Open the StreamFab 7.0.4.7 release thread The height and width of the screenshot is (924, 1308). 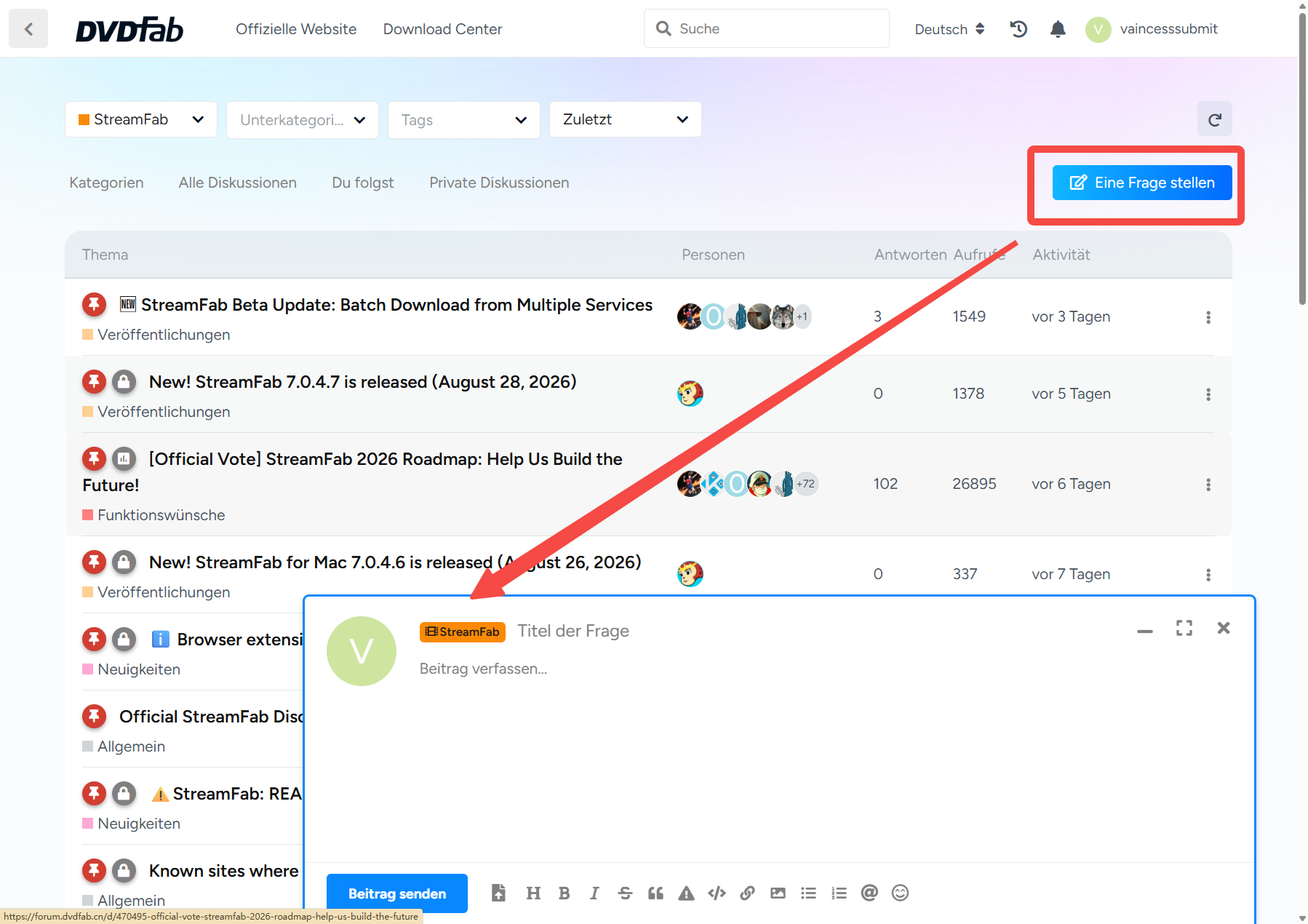click(362, 382)
